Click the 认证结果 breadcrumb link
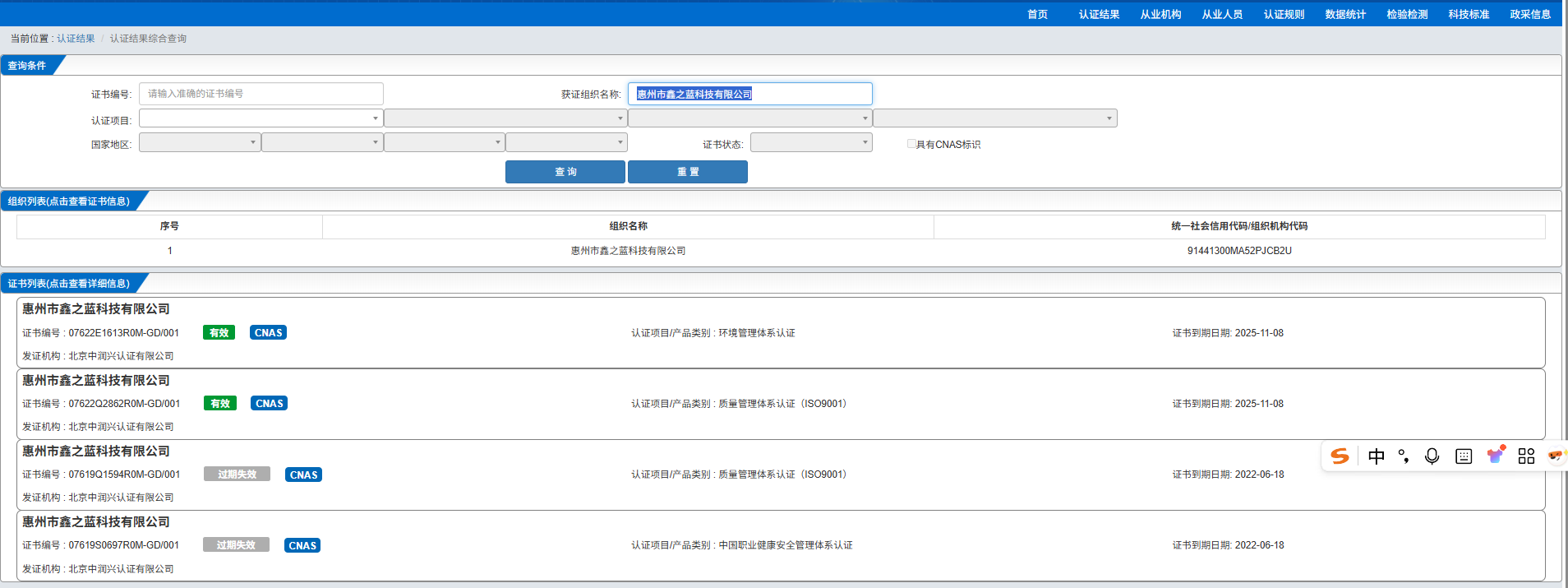1568x588 pixels. (76, 39)
